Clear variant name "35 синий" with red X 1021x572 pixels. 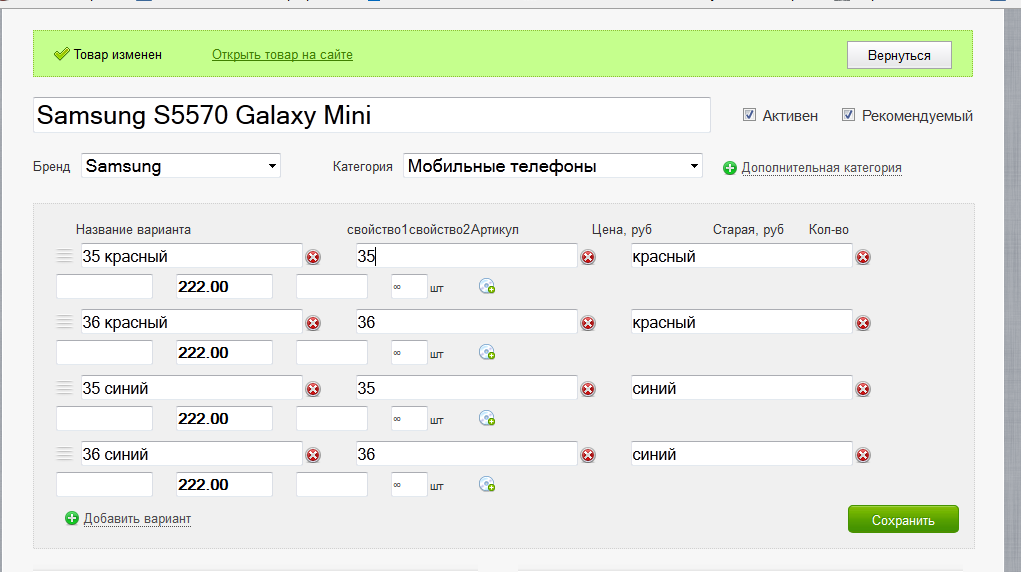(313, 389)
